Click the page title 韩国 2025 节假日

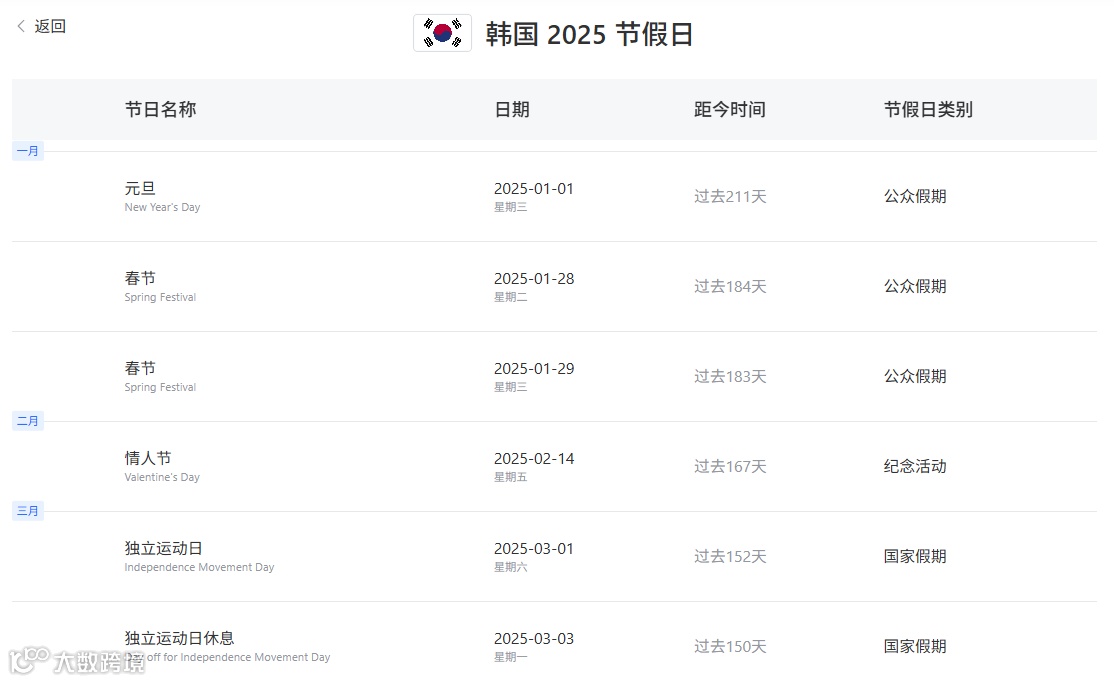pos(589,34)
